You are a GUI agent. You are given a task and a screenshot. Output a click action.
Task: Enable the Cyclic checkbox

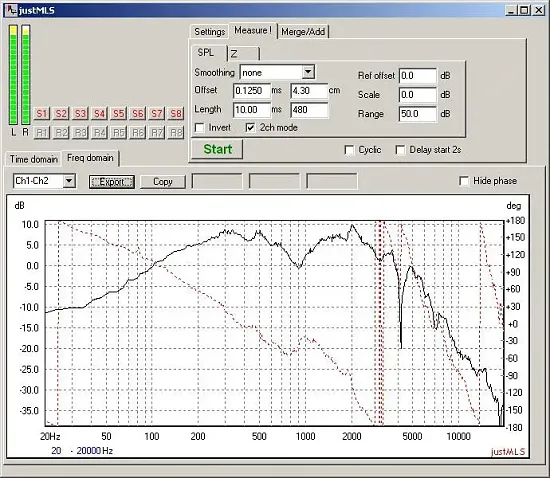349,150
